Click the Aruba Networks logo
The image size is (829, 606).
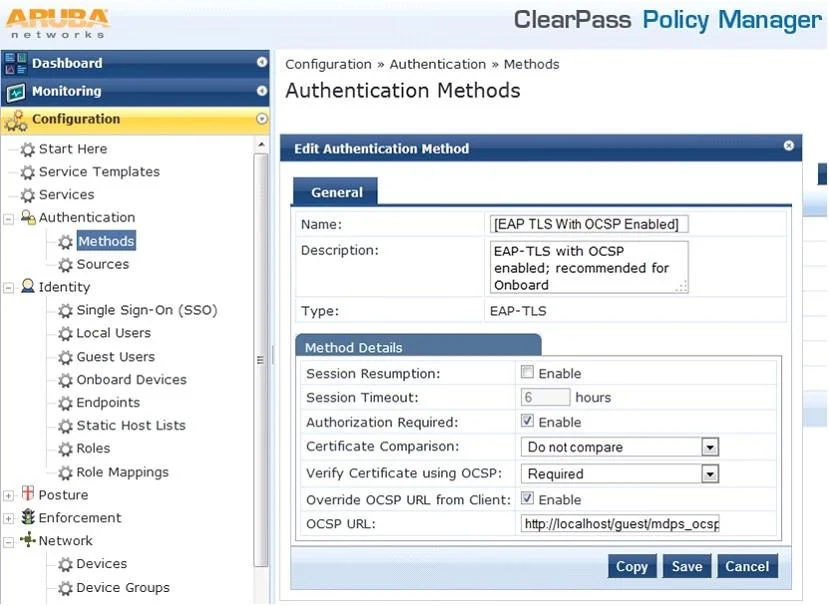58,23
